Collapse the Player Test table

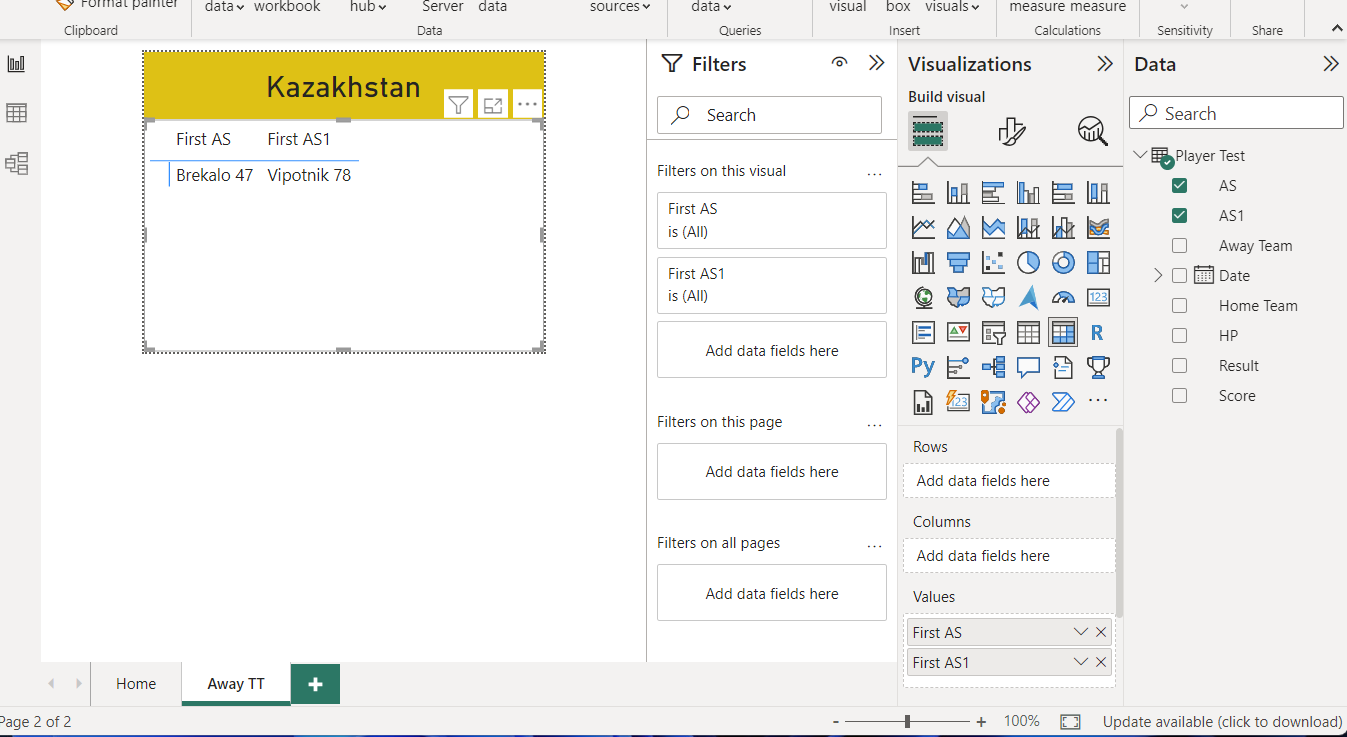pyautogui.click(x=1141, y=155)
